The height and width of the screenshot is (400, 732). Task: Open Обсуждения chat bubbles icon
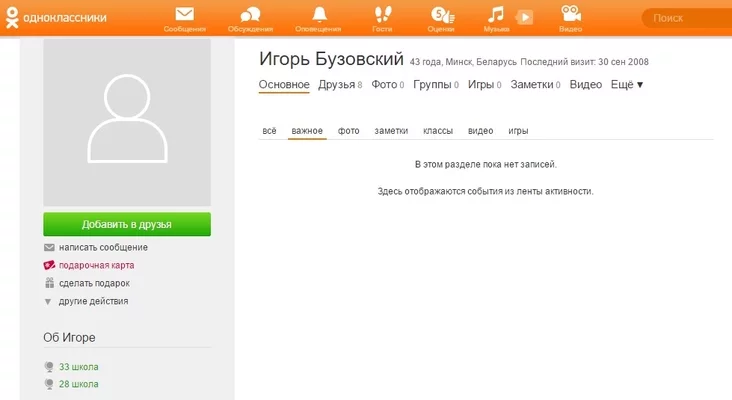pyautogui.click(x=251, y=15)
